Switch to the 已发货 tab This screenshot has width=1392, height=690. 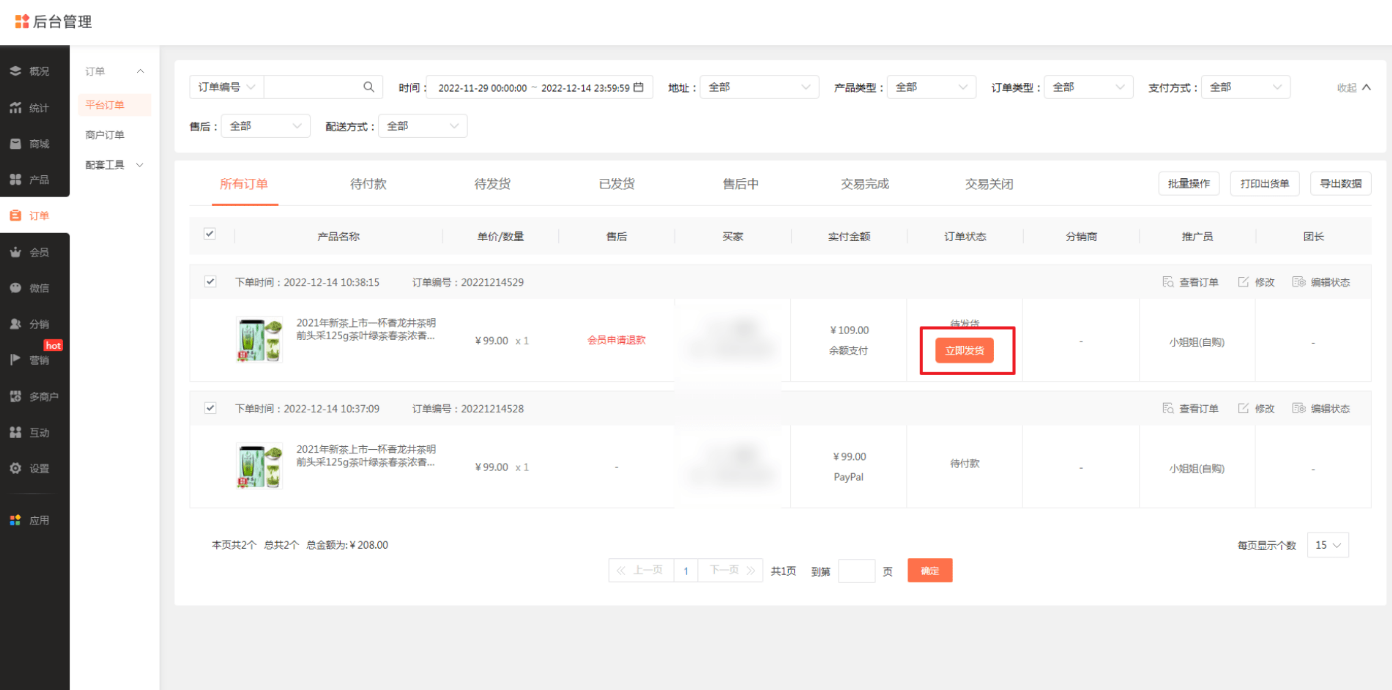pyautogui.click(x=616, y=184)
